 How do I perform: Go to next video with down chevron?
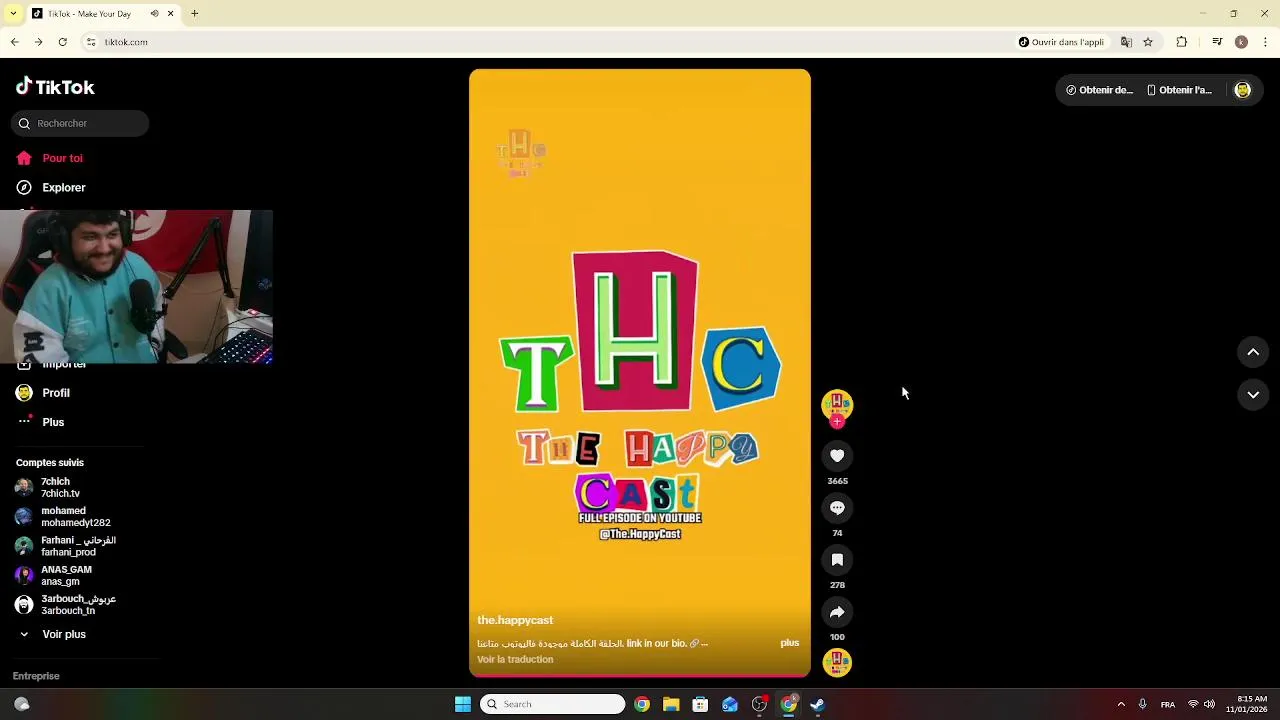1253,395
